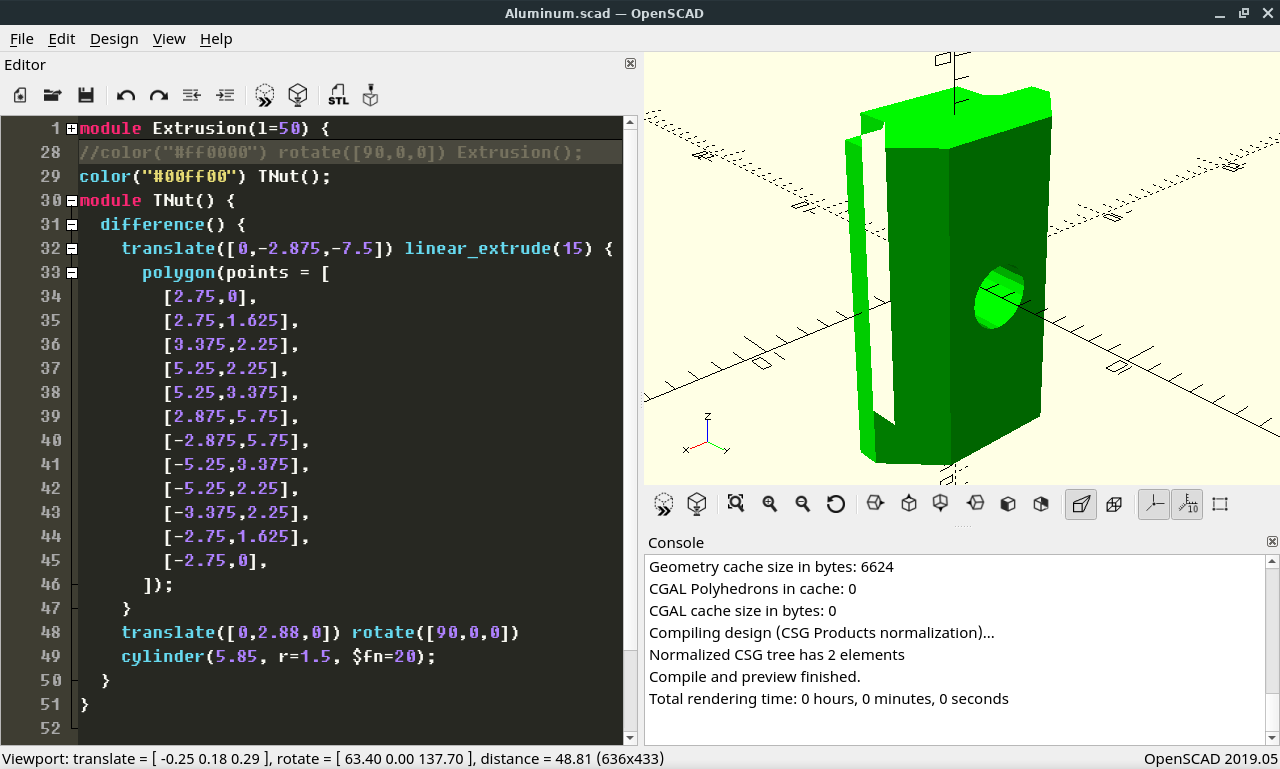The height and width of the screenshot is (769, 1280).
Task: Run Render from the editor toolbar
Action: click(x=297, y=95)
